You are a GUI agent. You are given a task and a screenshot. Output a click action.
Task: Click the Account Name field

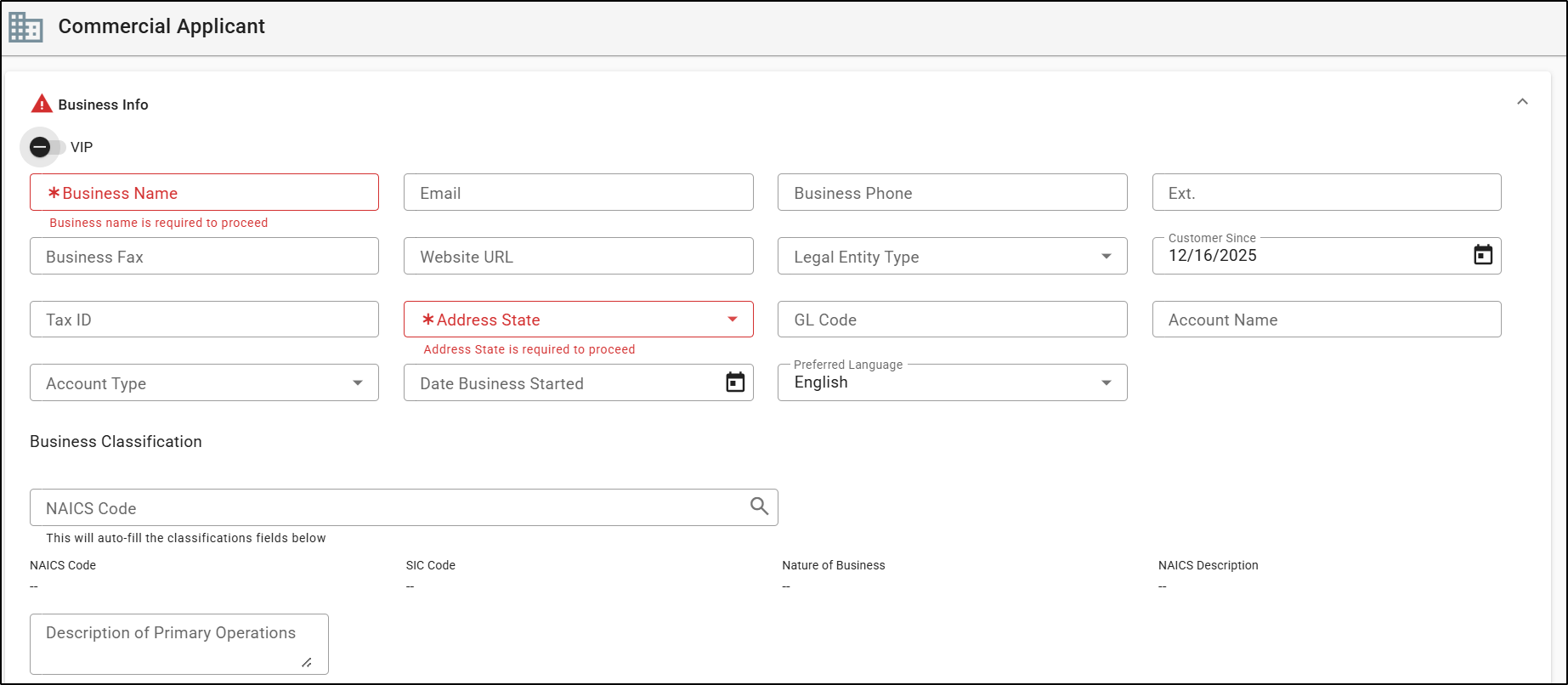pyautogui.click(x=1327, y=320)
